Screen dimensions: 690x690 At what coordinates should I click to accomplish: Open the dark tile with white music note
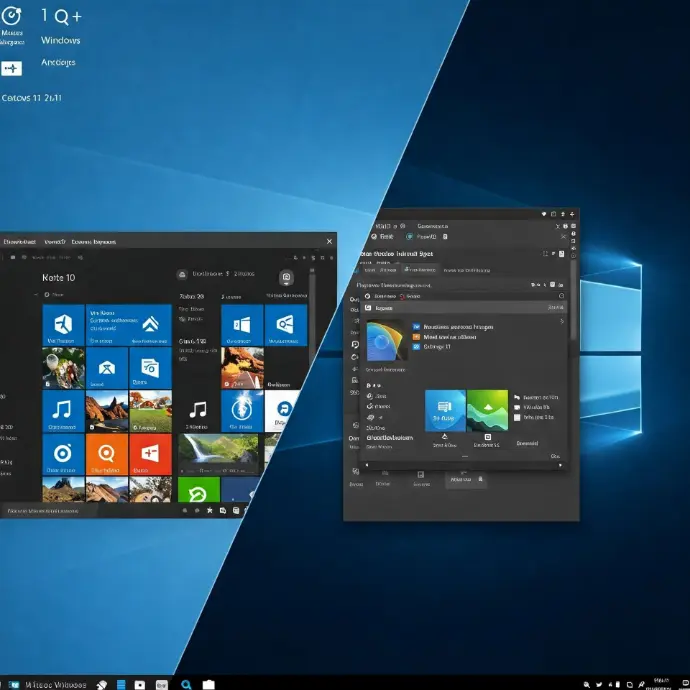(x=198, y=411)
